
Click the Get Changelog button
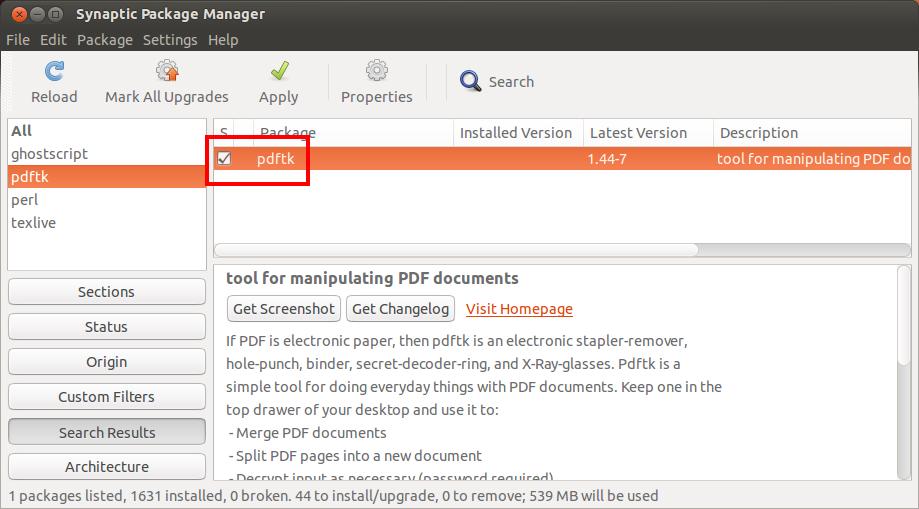pos(401,309)
